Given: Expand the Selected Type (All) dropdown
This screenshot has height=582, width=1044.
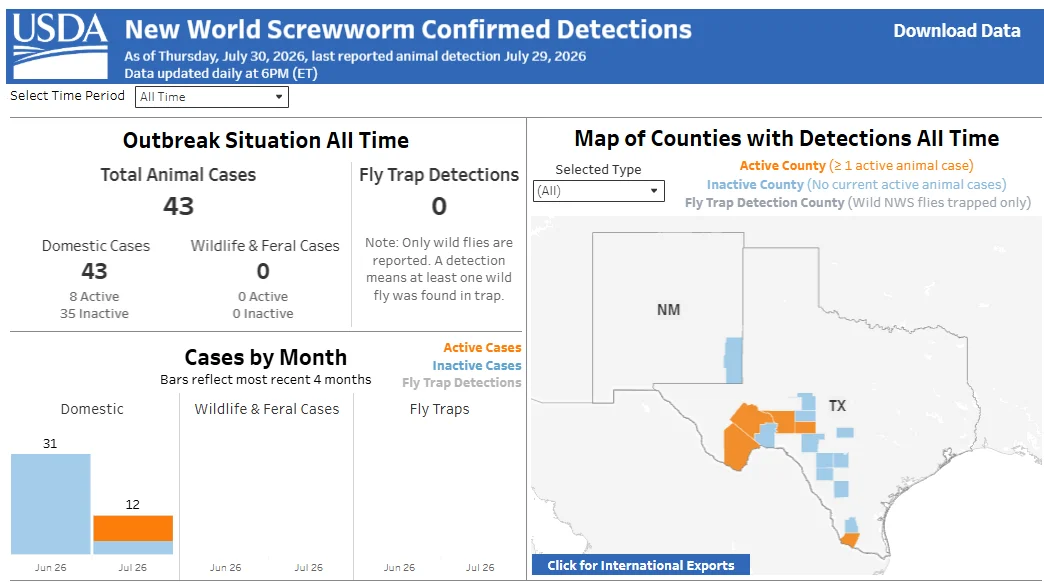Looking at the screenshot, I should pos(599,191).
